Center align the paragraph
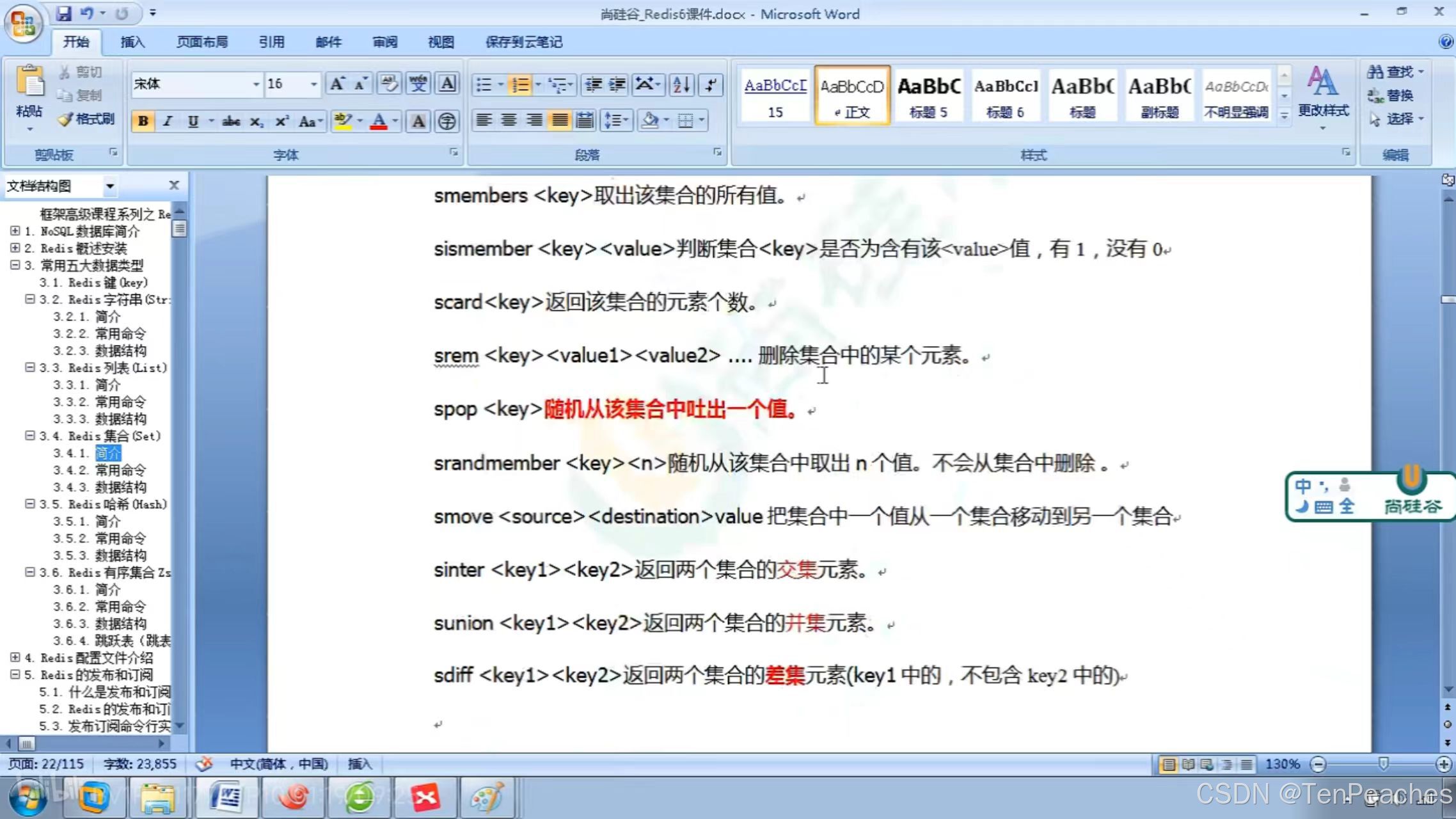 (509, 120)
